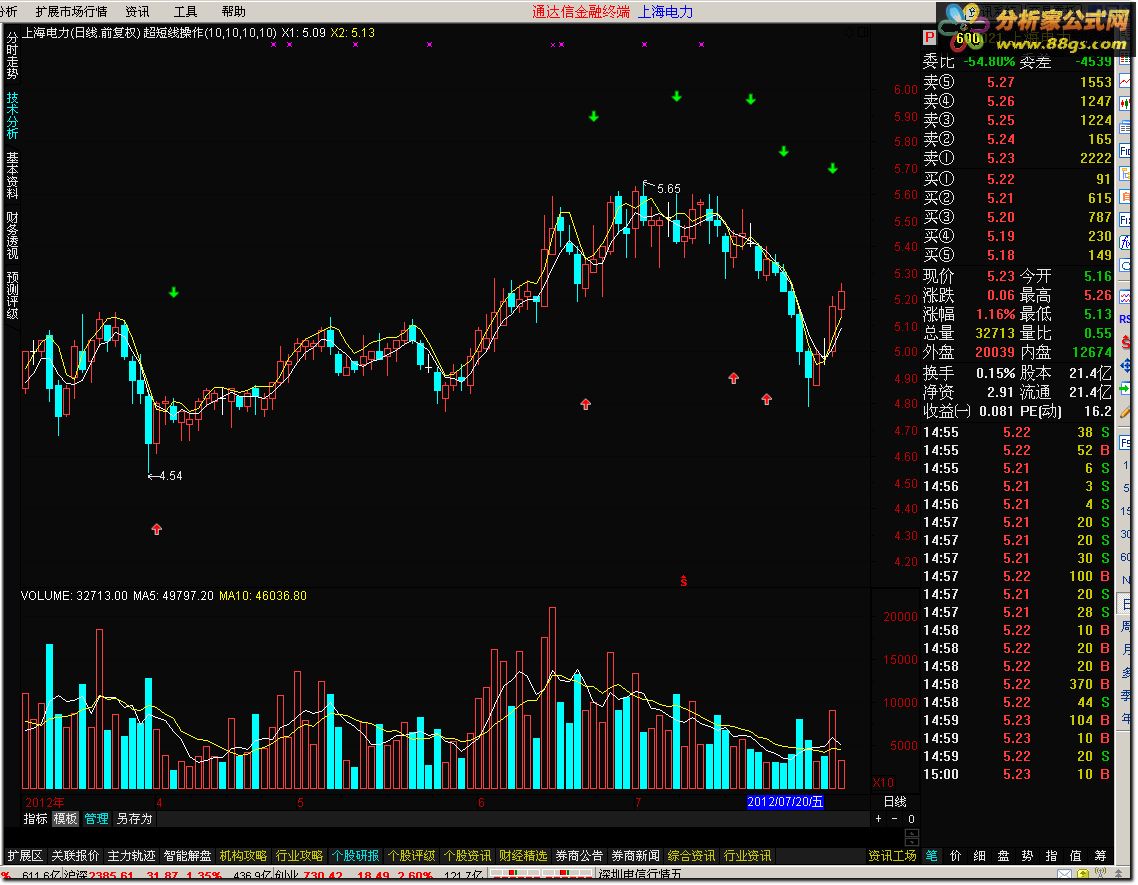Select the 细 tab

coord(980,856)
